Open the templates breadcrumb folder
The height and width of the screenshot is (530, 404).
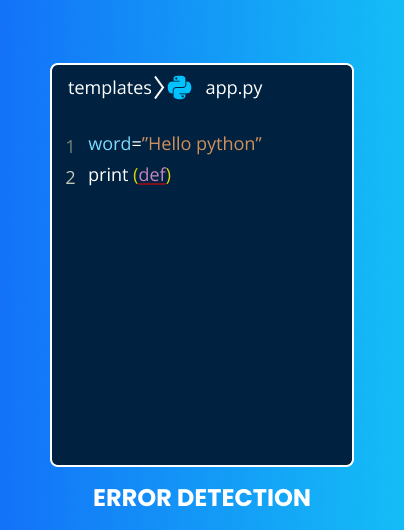[x=110, y=88]
